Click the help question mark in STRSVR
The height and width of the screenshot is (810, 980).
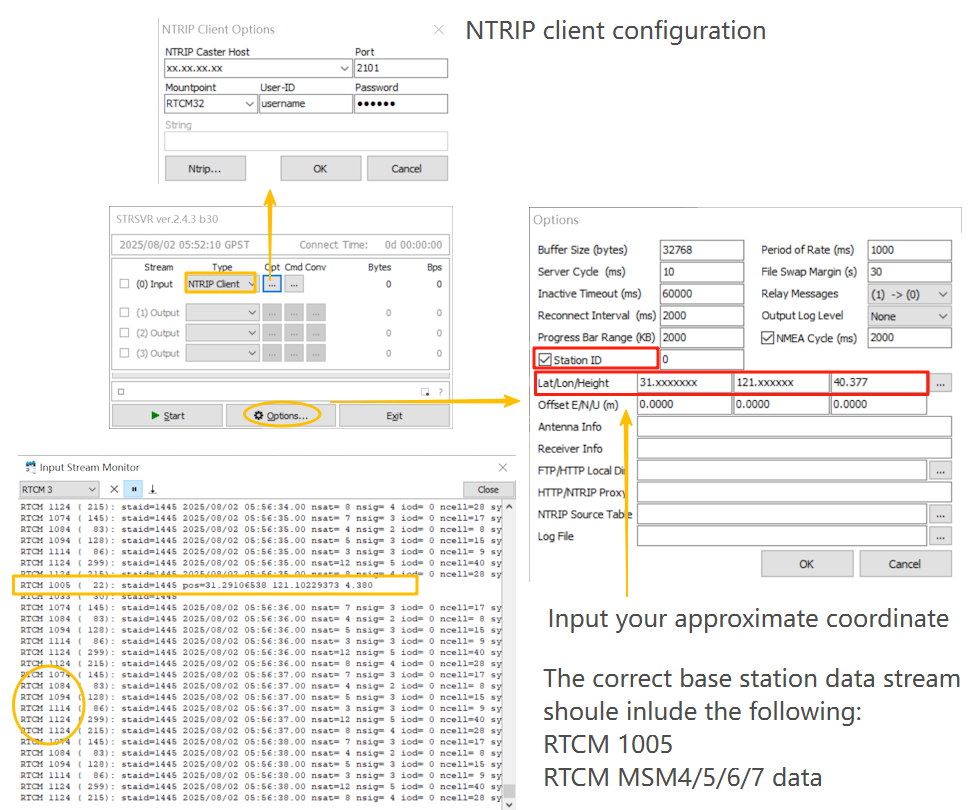(x=441, y=392)
